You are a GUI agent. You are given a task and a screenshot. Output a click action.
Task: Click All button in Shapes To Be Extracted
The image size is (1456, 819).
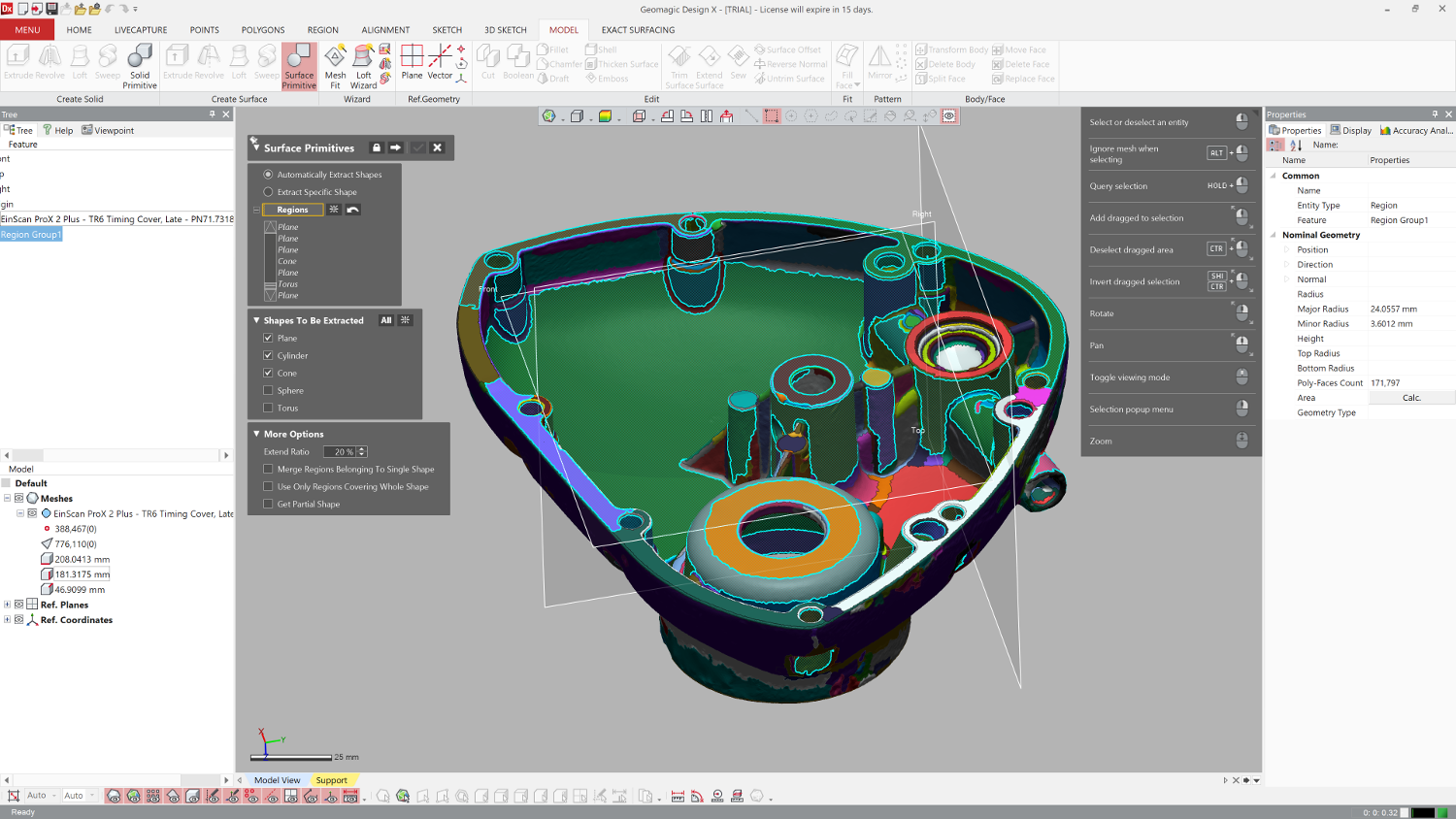tap(386, 320)
